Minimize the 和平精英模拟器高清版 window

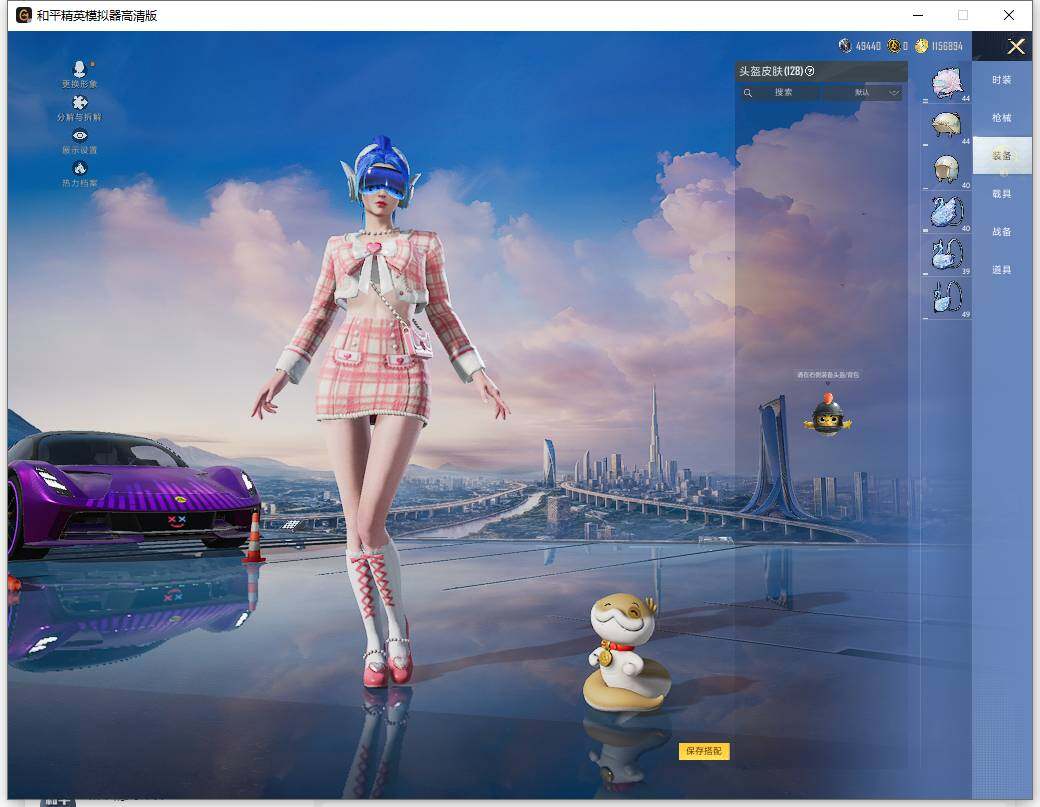pyautogui.click(x=918, y=15)
